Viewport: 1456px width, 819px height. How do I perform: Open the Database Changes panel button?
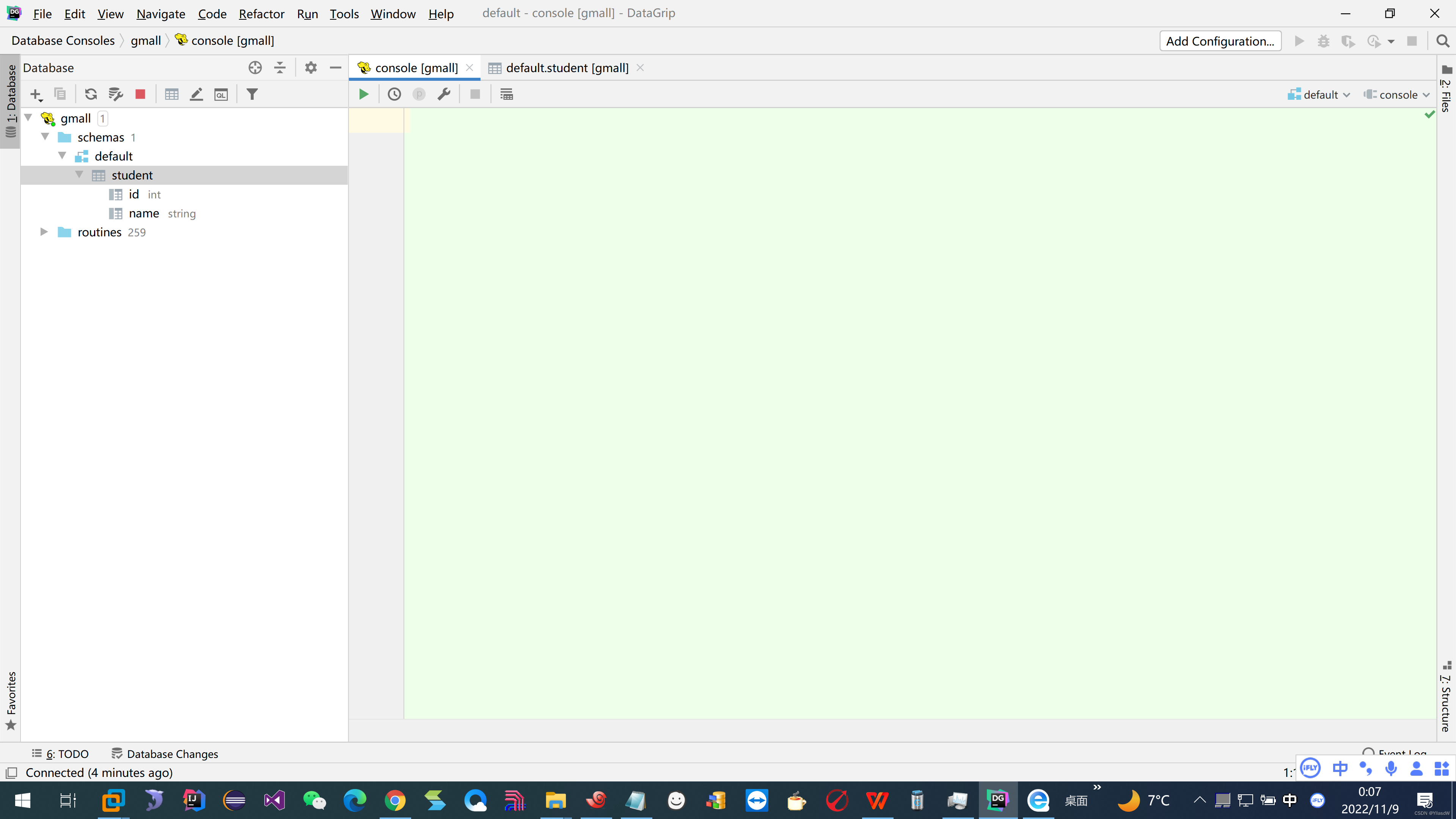click(x=165, y=753)
